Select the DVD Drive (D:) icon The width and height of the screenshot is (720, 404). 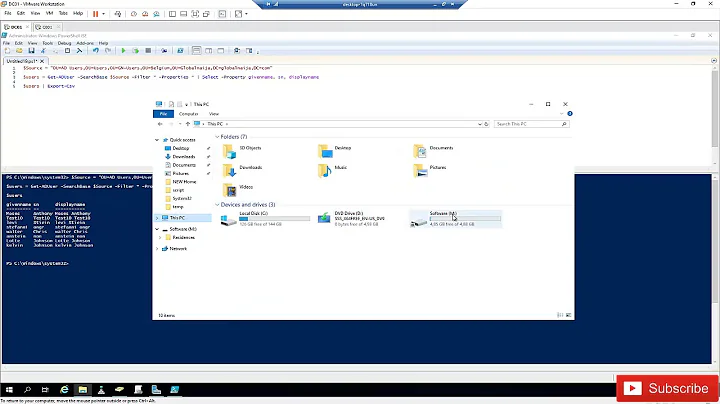pyautogui.click(x=325, y=217)
